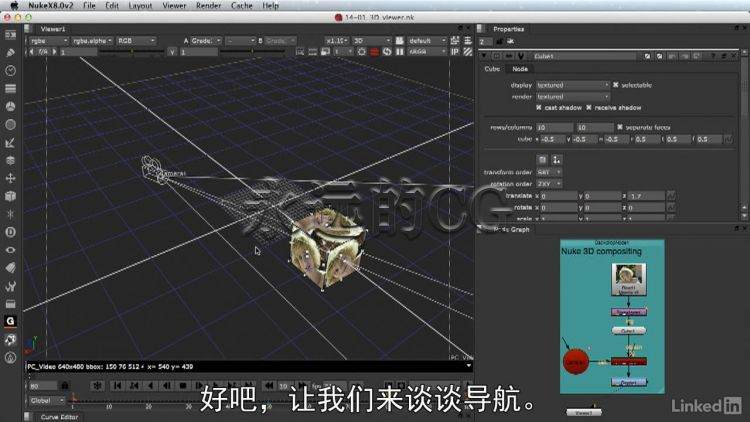Toggle the separate faces checkbox
Viewport: 750px width, 422px height.
[x=620, y=127]
